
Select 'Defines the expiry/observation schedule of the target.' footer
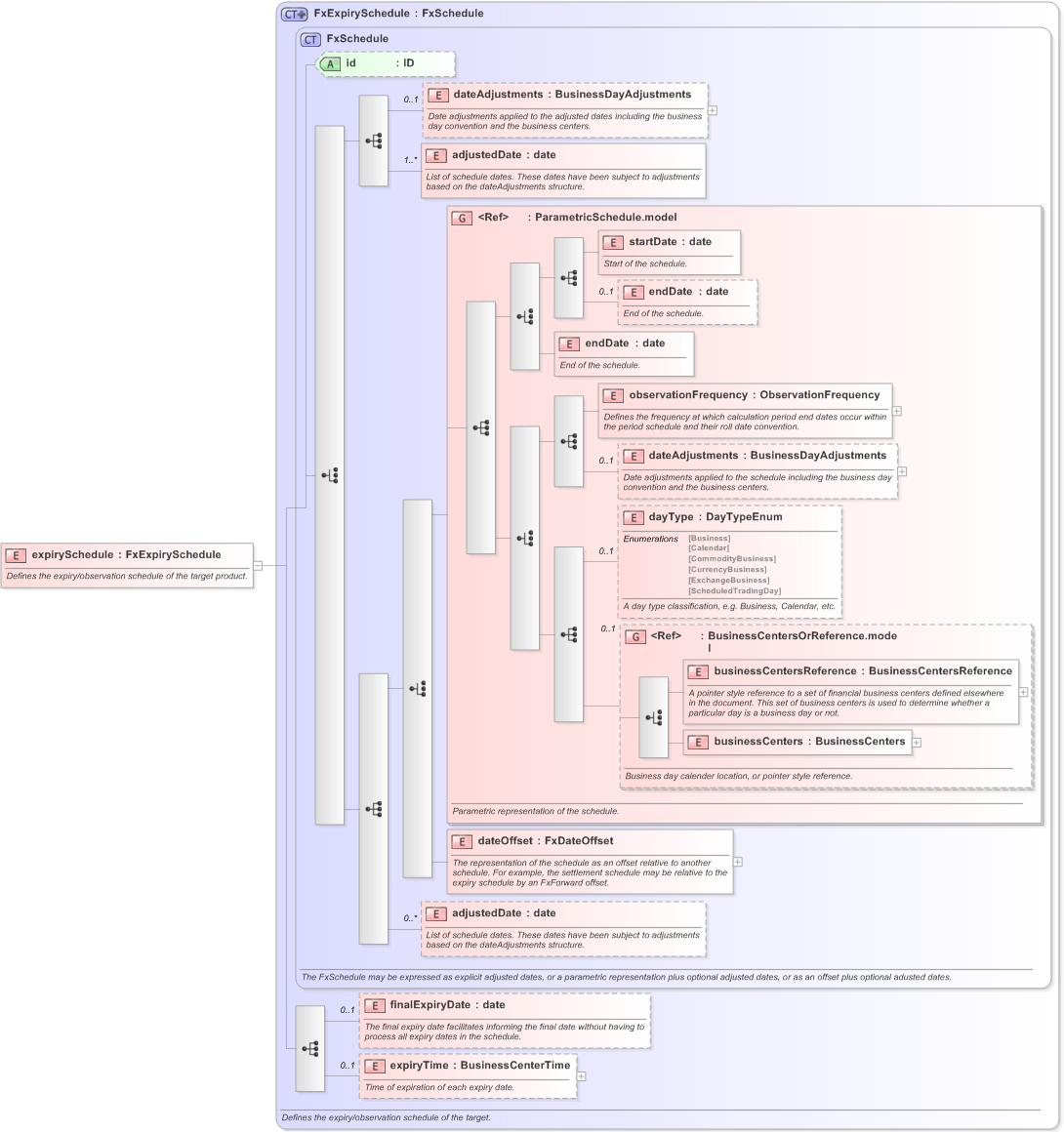(x=386, y=1117)
